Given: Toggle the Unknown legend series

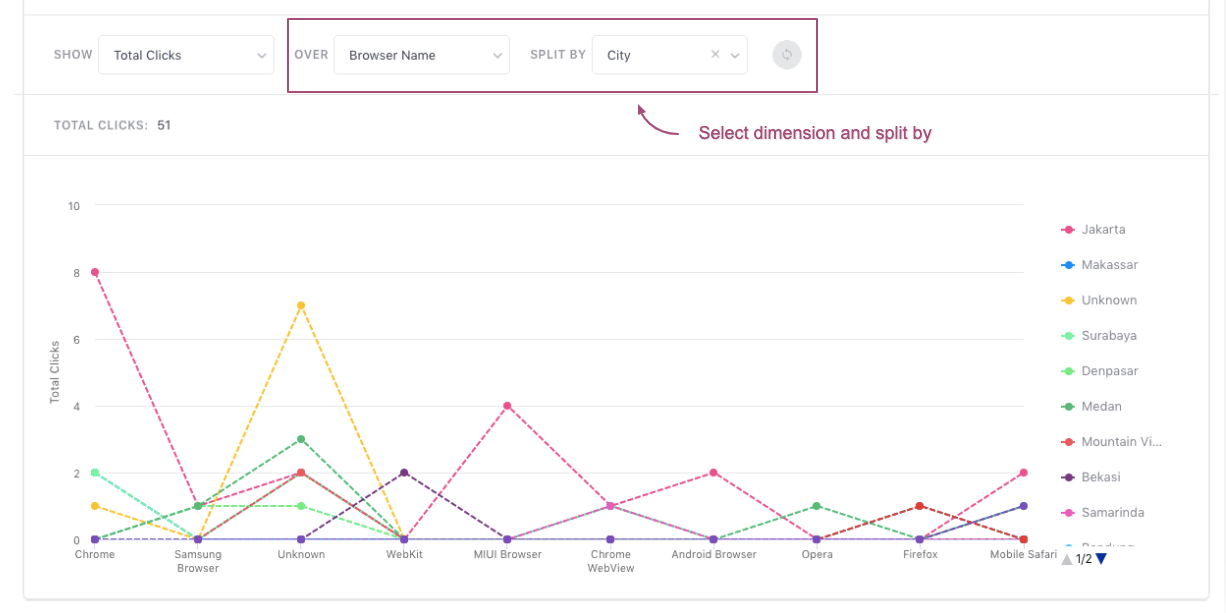Looking at the screenshot, I should pos(1099,300).
